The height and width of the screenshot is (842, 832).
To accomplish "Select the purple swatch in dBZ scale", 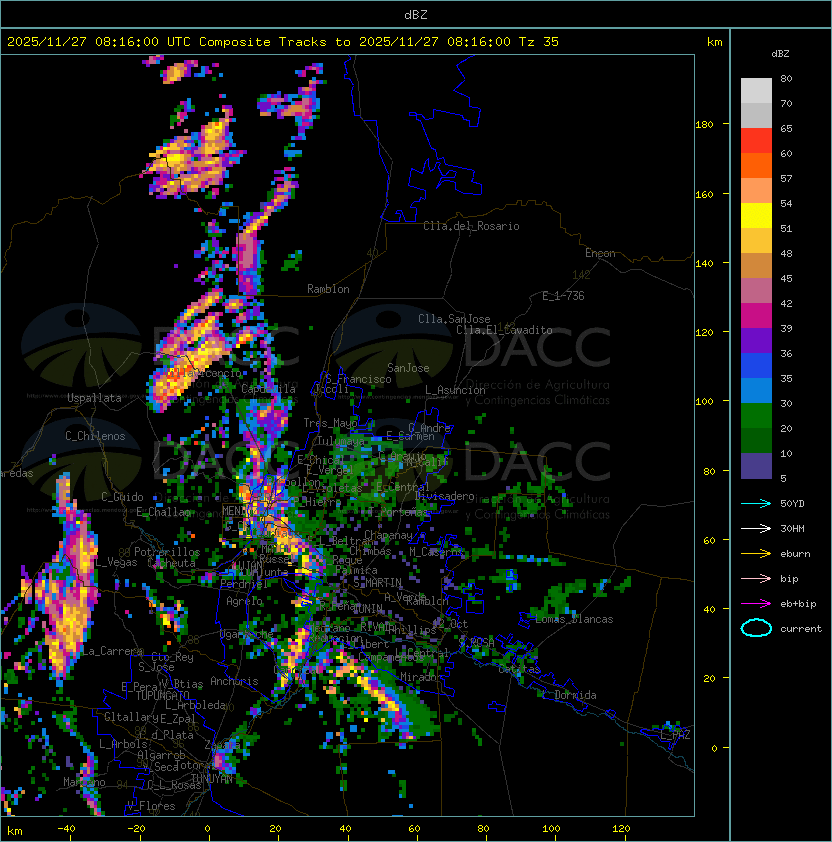I will pyautogui.click(x=756, y=340).
